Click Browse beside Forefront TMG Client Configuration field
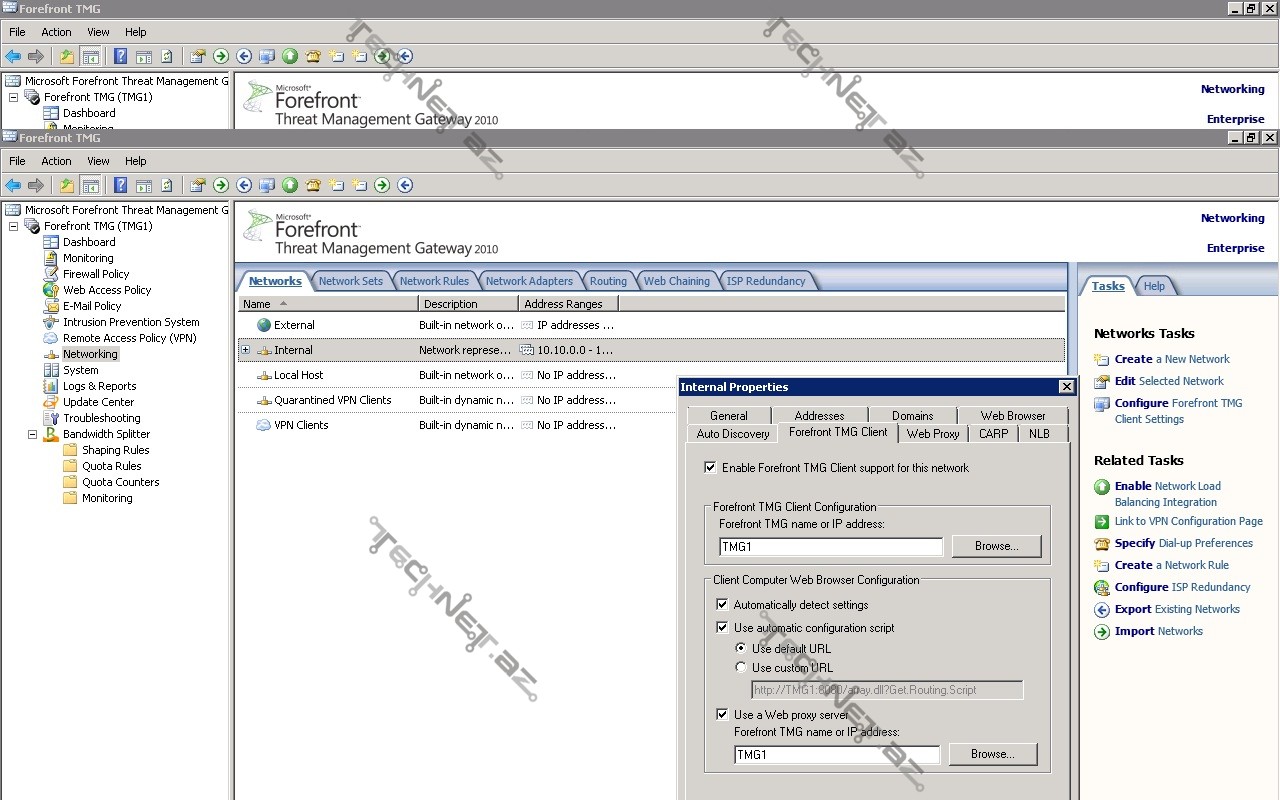 point(995,546)
